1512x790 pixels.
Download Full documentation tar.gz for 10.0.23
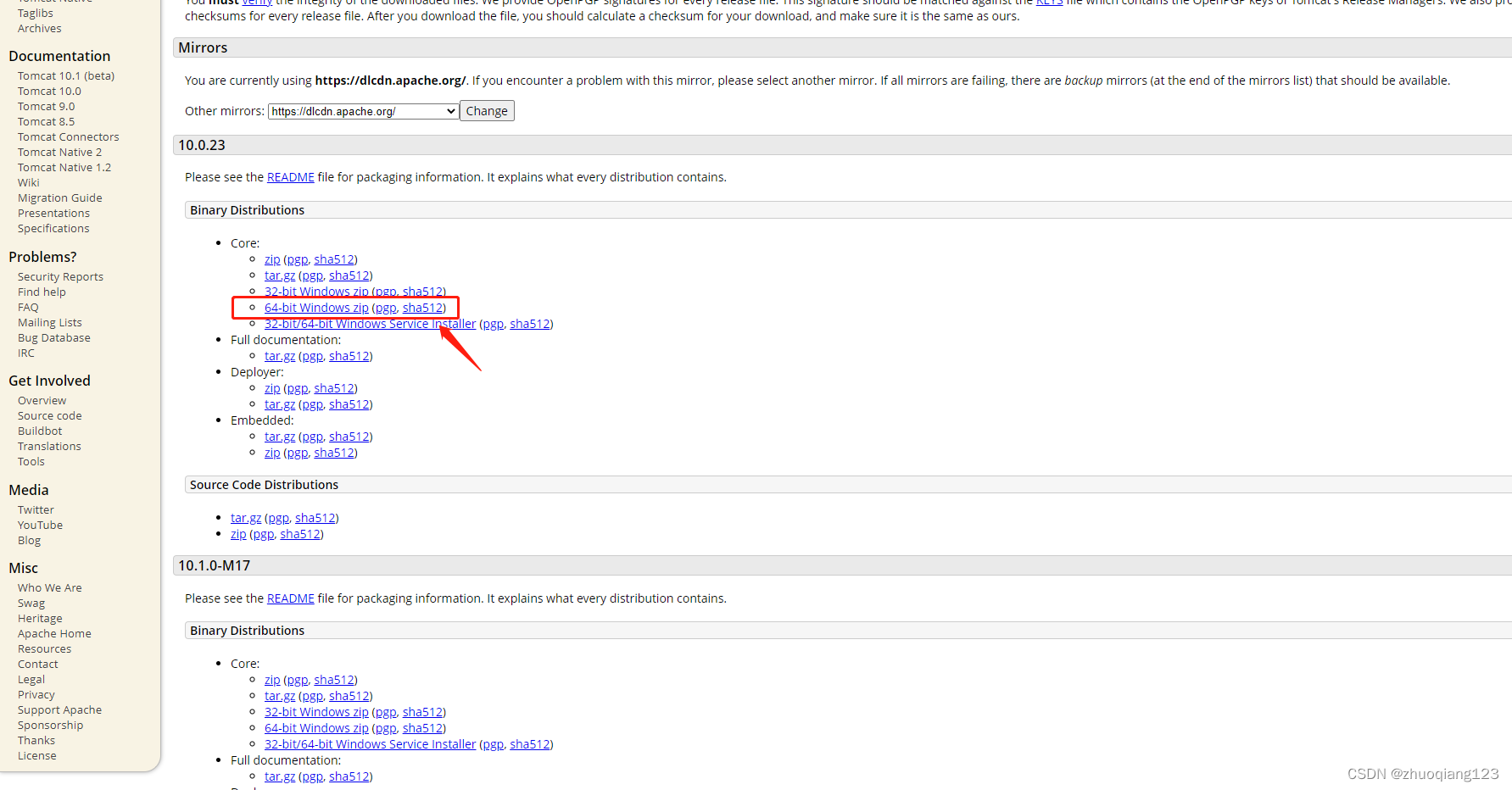[x=280, y=356]
